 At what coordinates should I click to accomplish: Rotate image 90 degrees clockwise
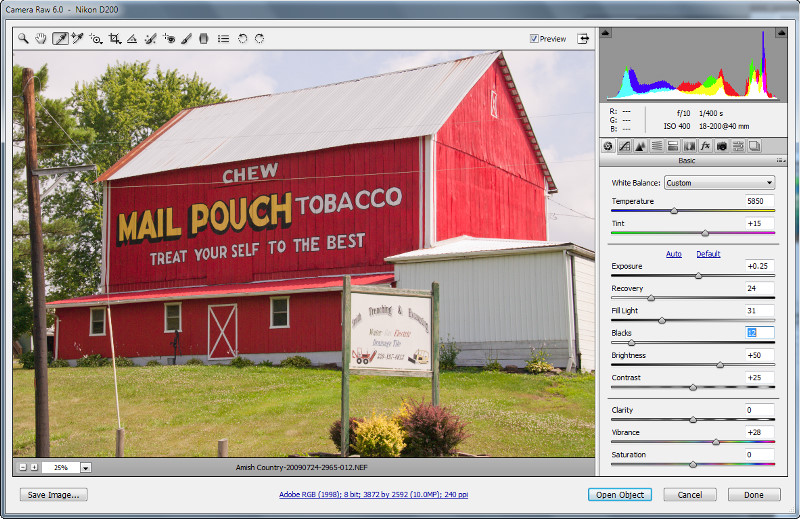[x=260, y=38]
